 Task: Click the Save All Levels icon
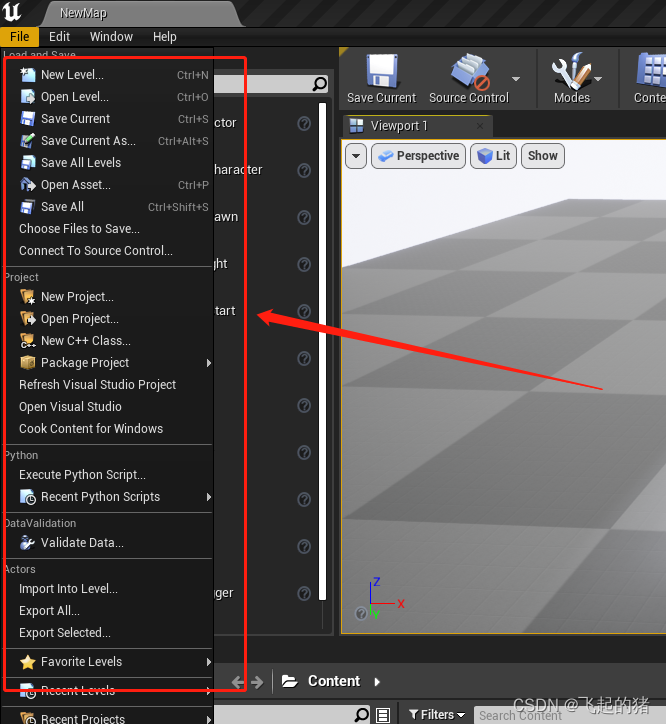(28, 163)
